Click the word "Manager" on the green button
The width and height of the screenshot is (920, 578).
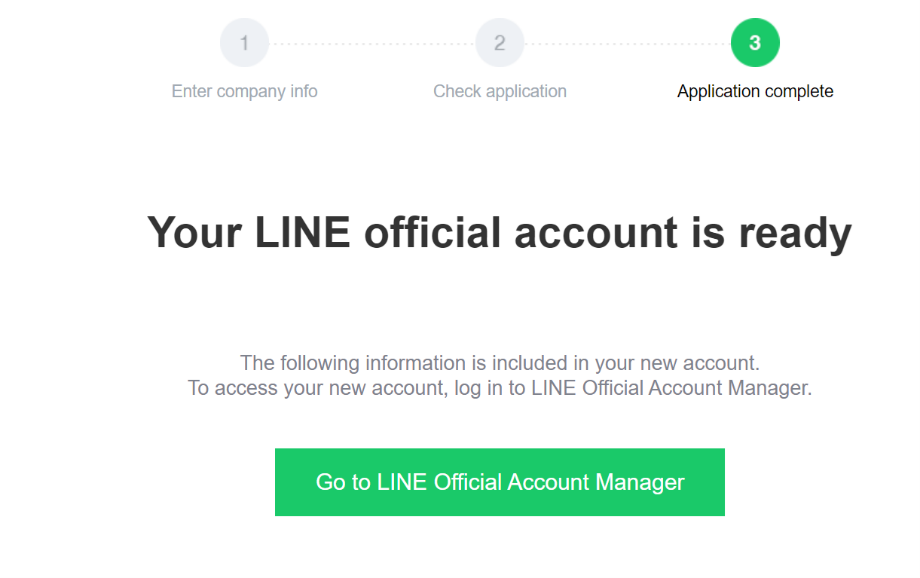(640, 482)
